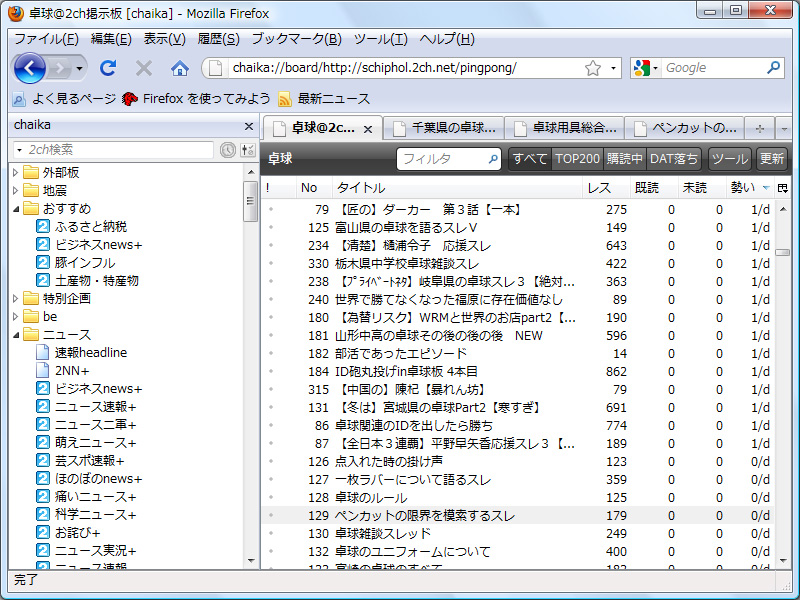Open 最新ニュース feed bookmark
Viewport: 800px width, 600px height.
(x=324, y=98)
